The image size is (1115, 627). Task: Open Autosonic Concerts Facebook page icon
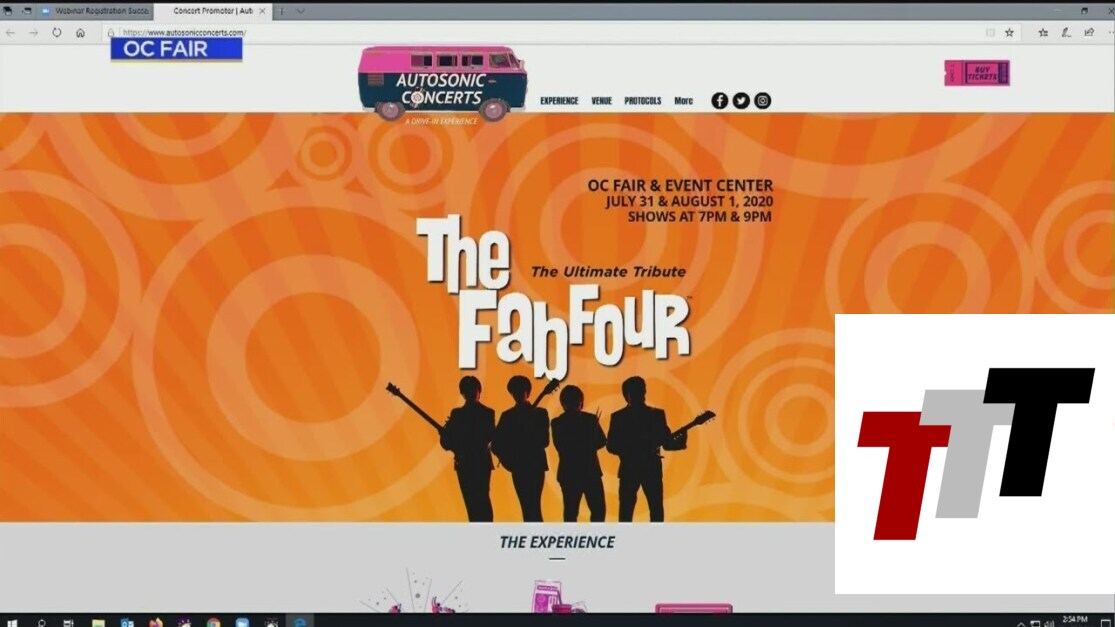coord(719,101)
